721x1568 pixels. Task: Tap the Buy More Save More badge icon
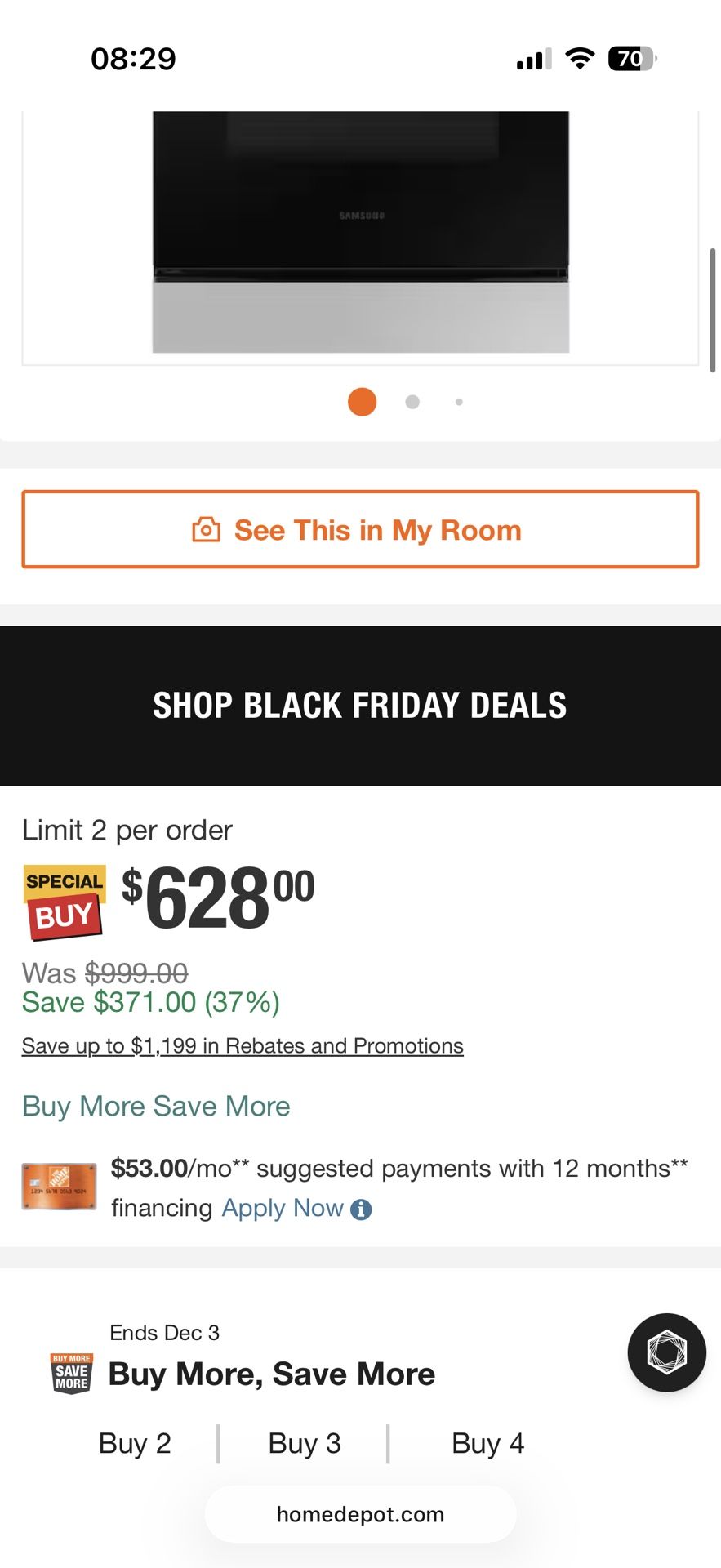click(71, 1374)
